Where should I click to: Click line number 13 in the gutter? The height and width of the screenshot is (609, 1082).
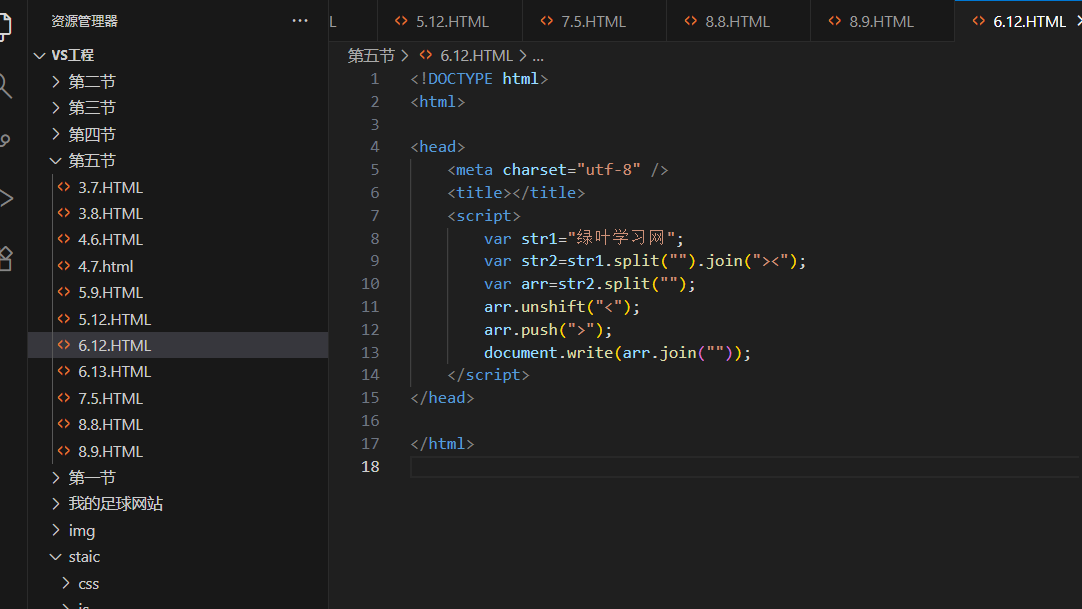pyautogui.click(x=370, y=352)
